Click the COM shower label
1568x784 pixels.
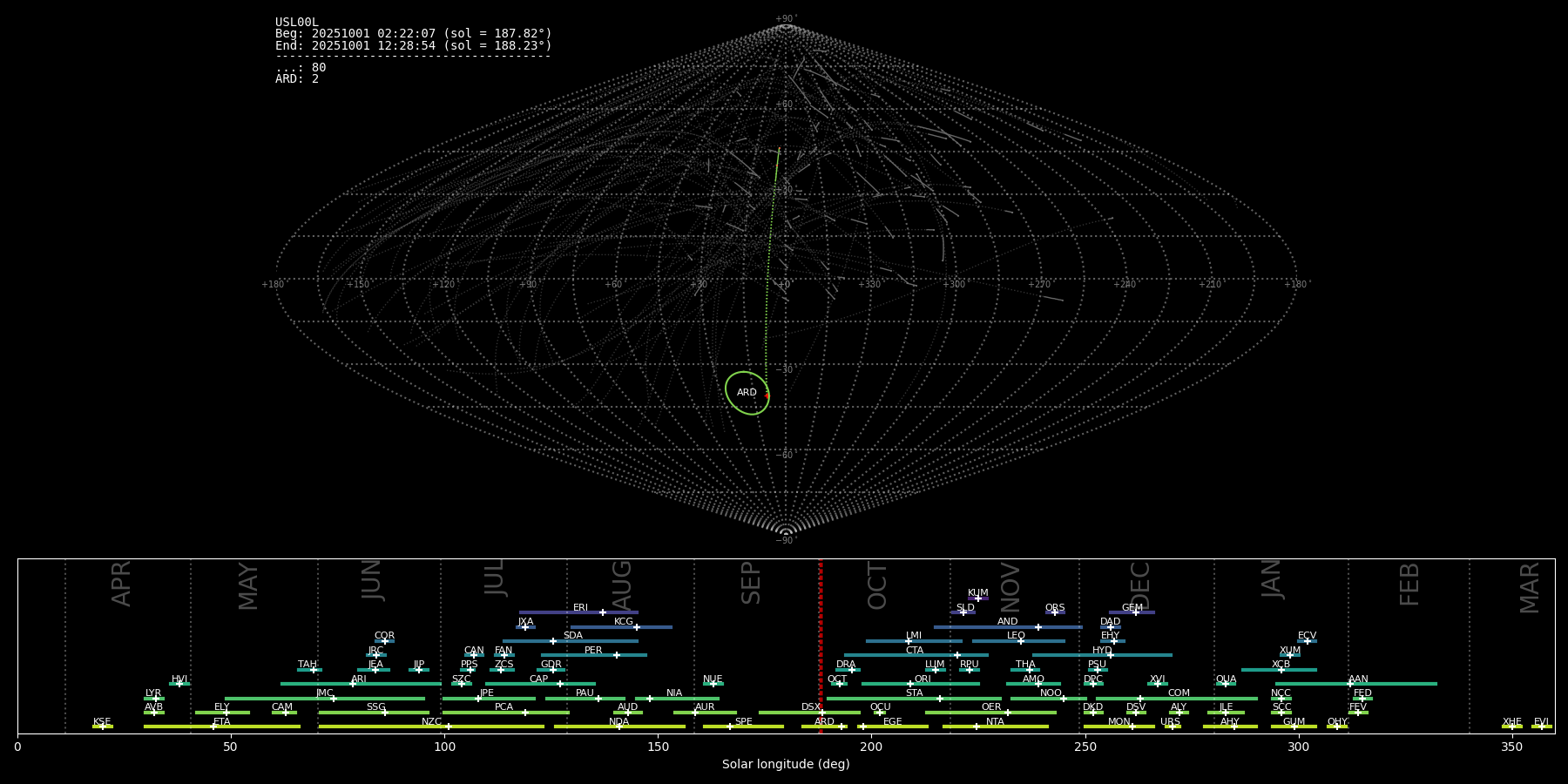click(1179, 693)
